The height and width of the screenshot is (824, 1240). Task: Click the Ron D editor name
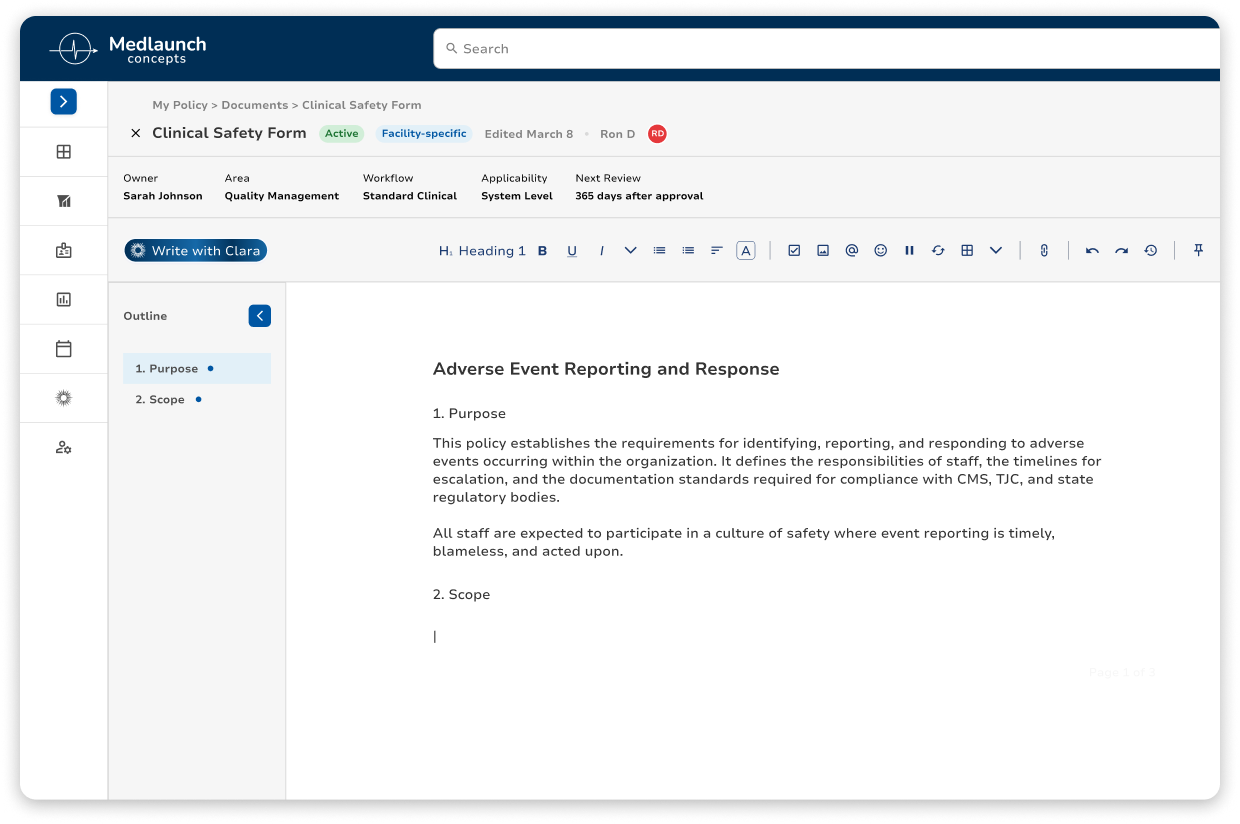pyautogui.click(x=617, y=134)
